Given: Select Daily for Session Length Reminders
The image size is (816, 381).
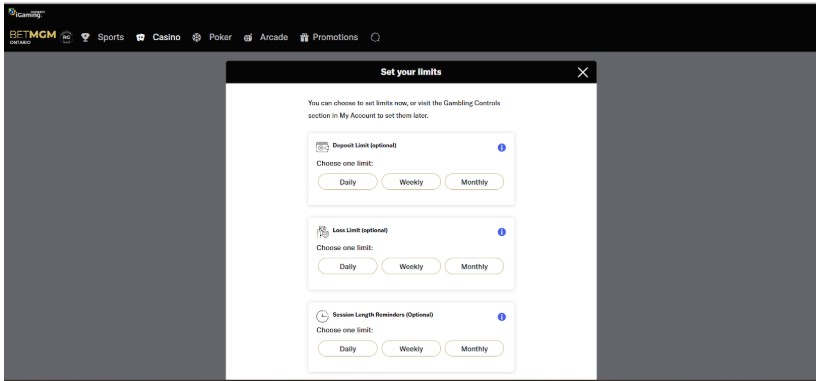Looking at the screenshot, I should pos(348,349).
